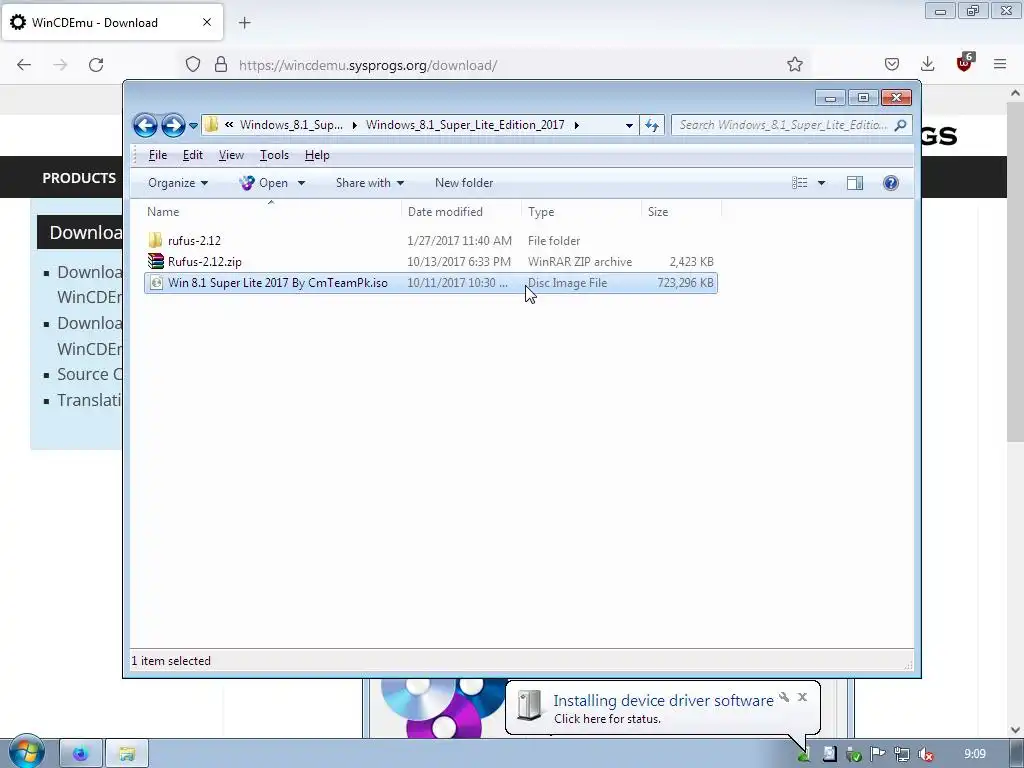
Task: Click the tracking protection shield icon
Action: coord(193,65)
